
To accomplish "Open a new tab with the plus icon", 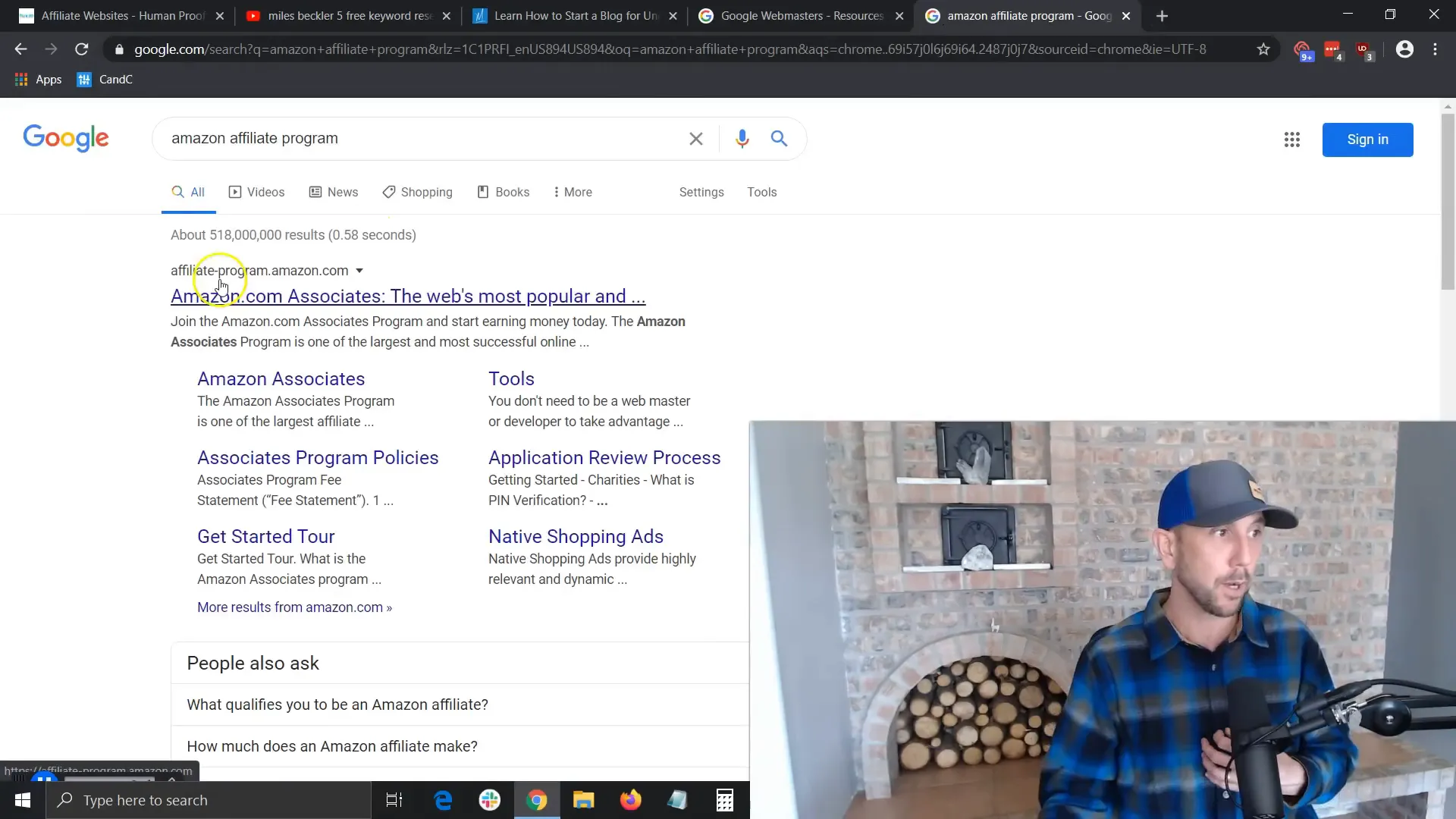I will [x=1162, y=16].
